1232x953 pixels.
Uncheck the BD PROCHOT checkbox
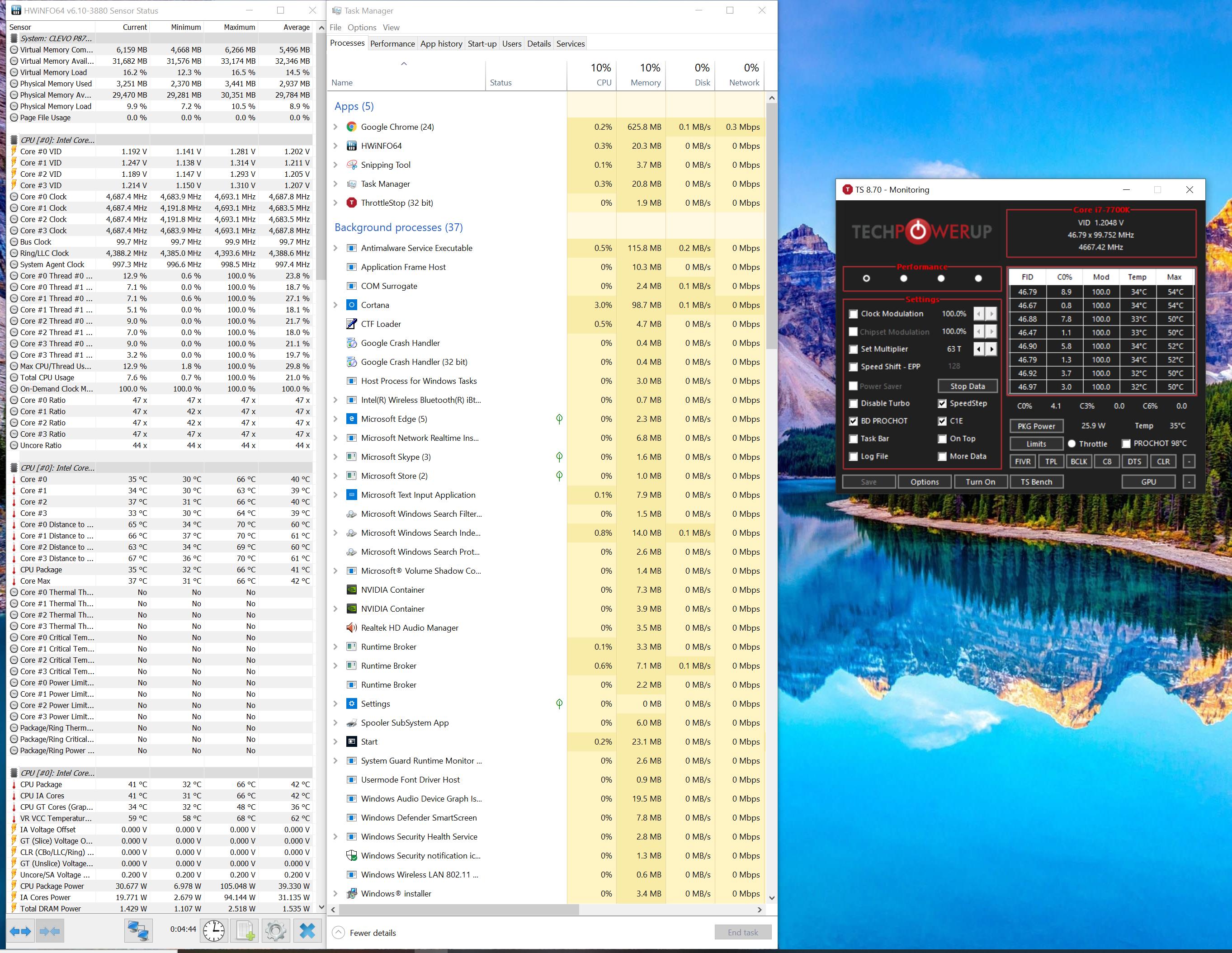(x=853, y=421)
